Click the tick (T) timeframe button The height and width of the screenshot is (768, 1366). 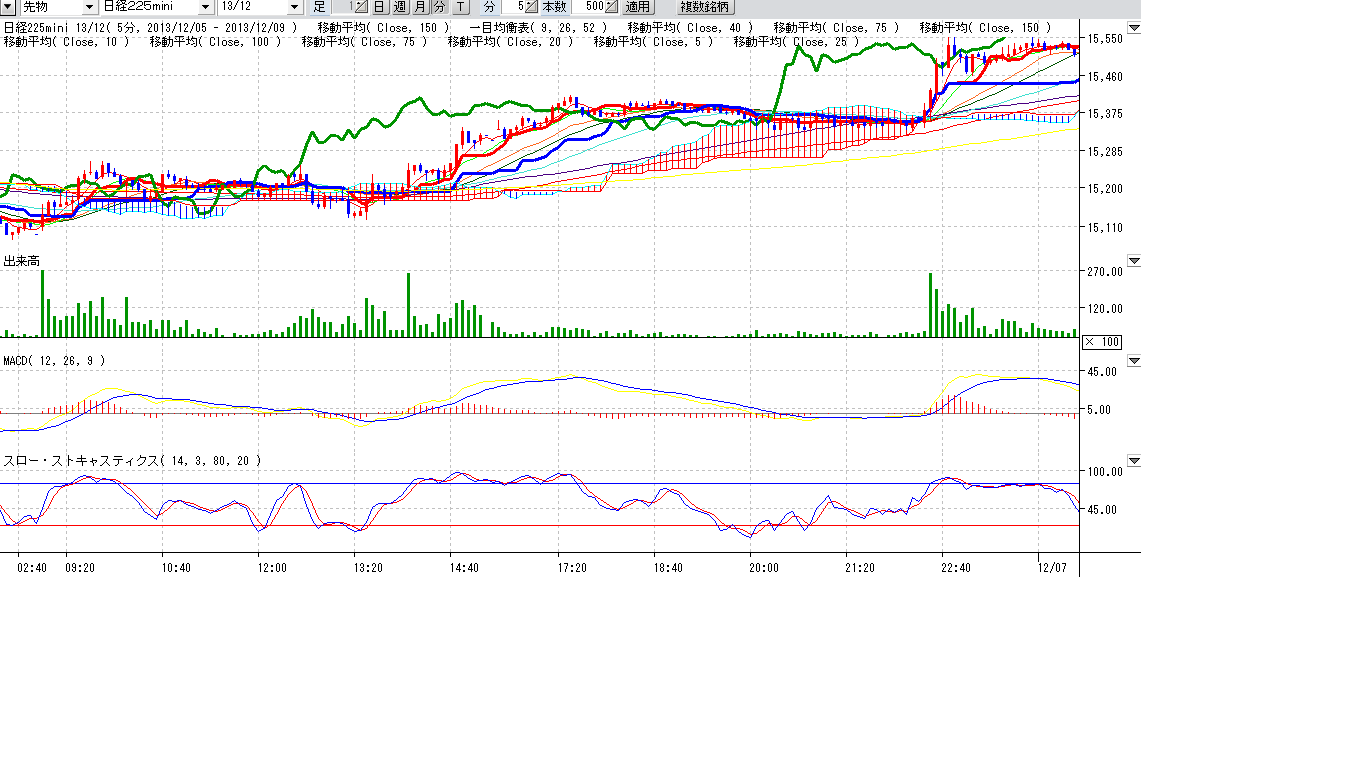[459, 7]
